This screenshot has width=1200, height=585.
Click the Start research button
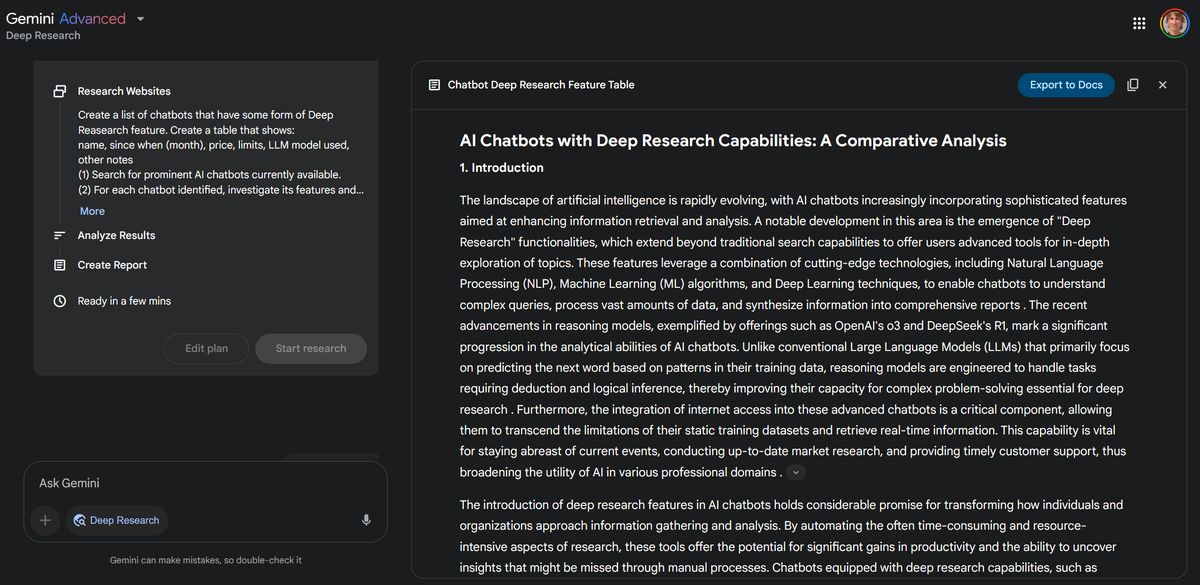pos(311,349)
